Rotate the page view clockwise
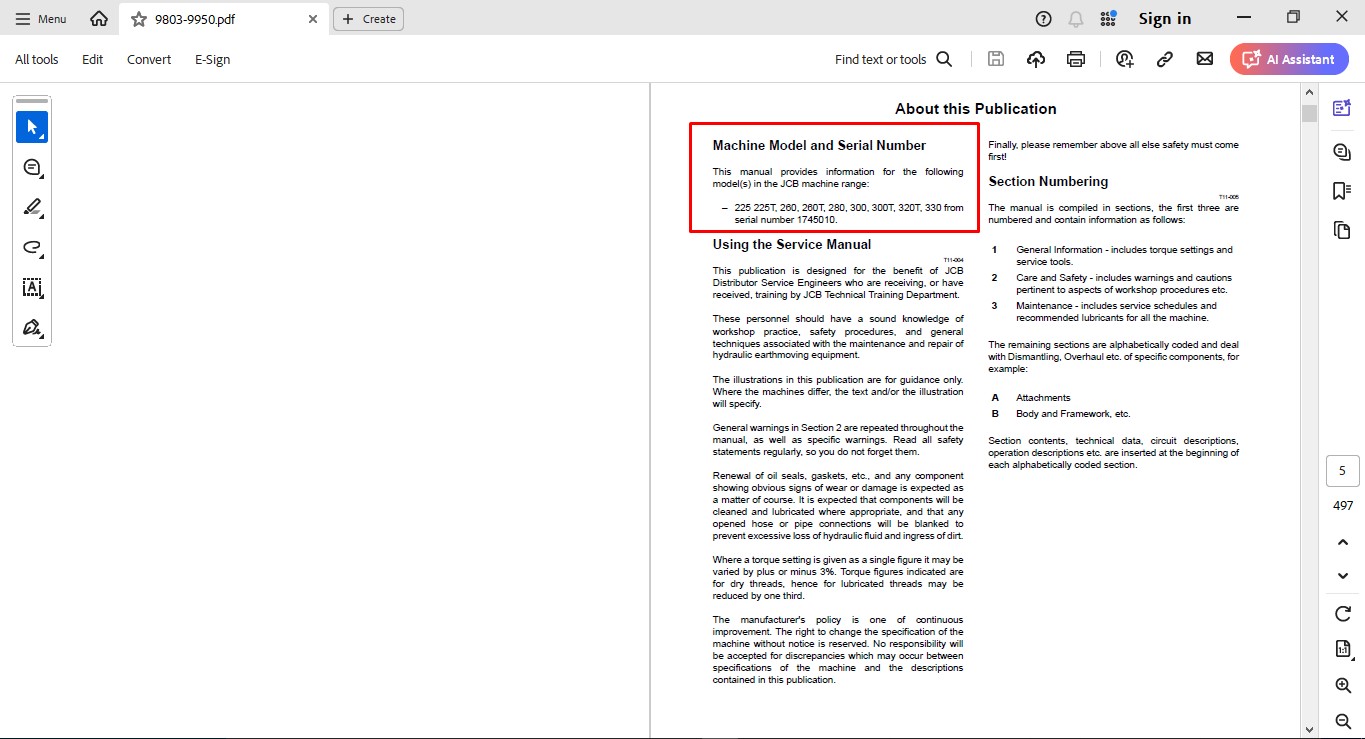Viewport: 1365px width, 739px height. (1343, 613)
